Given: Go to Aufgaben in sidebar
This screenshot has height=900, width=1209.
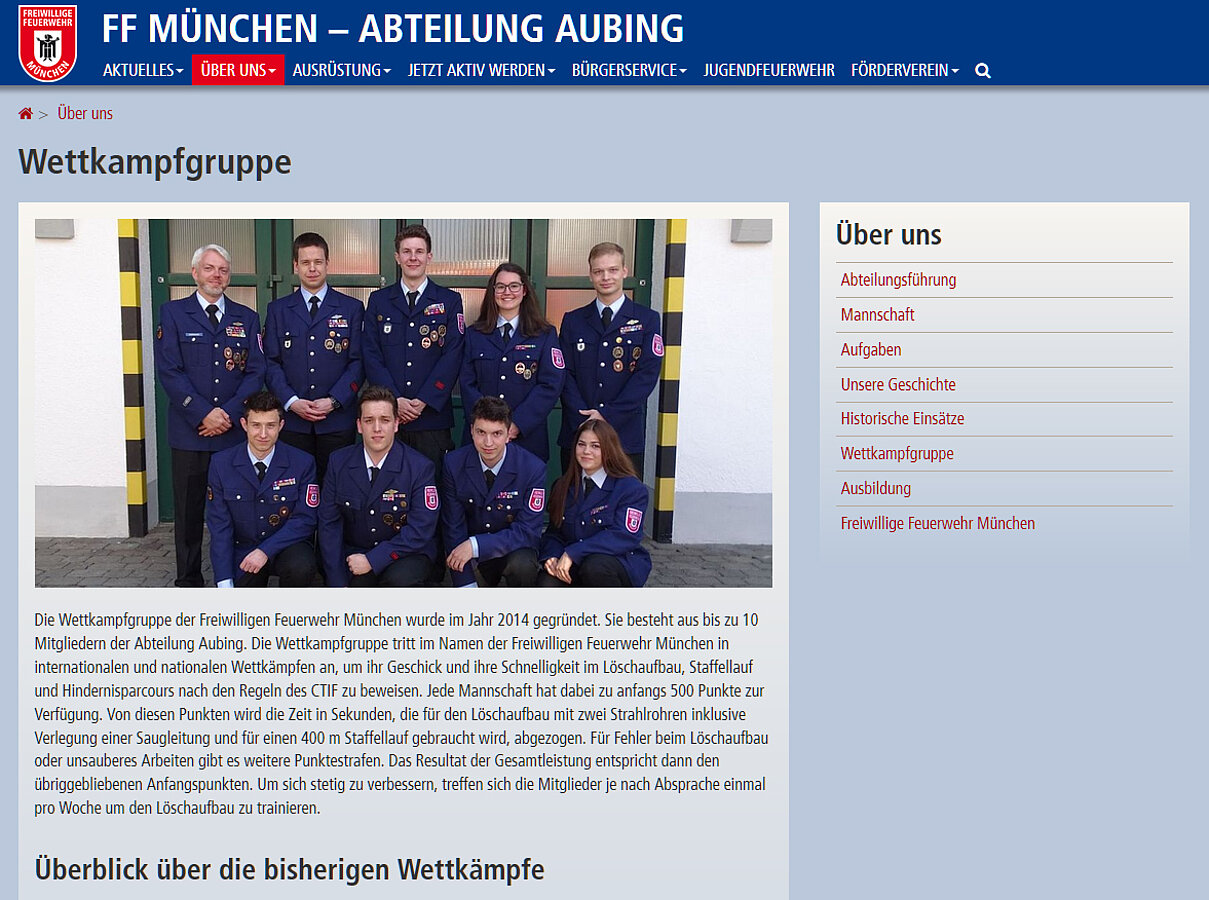Looking at the screenshot, I should pos(871,350).
